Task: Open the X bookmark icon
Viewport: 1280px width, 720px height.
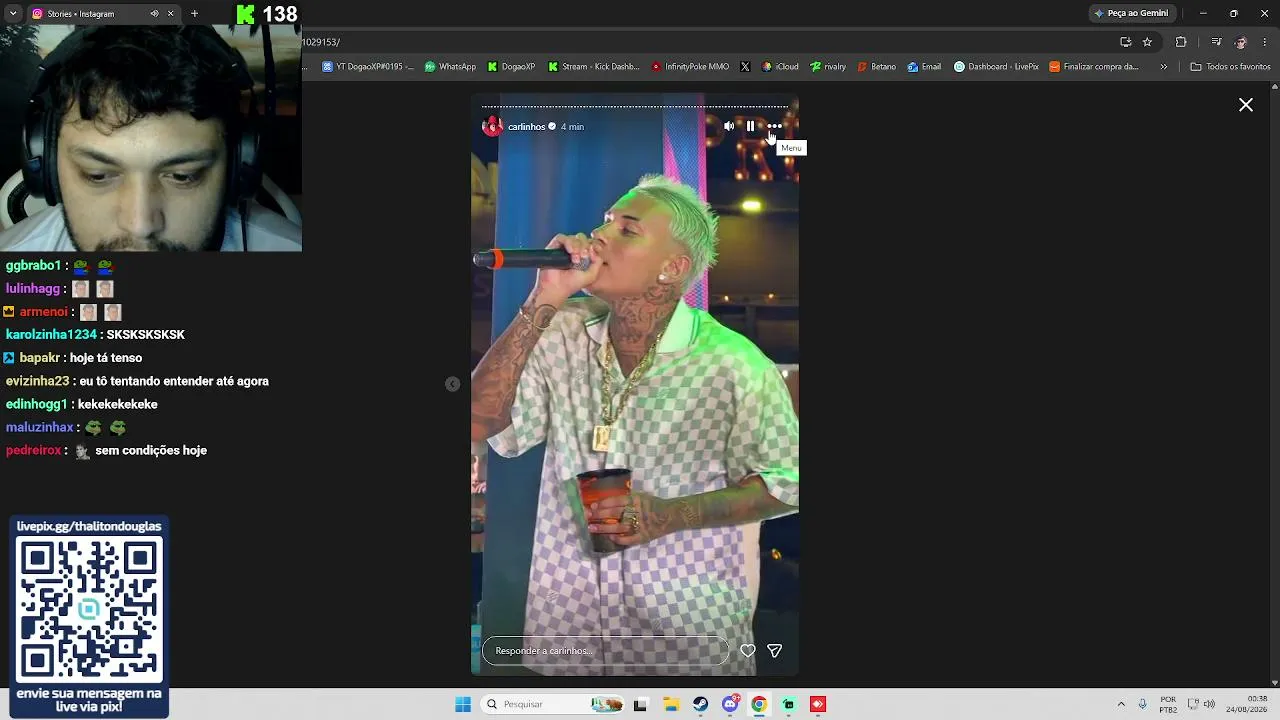Action: (745, 67)
